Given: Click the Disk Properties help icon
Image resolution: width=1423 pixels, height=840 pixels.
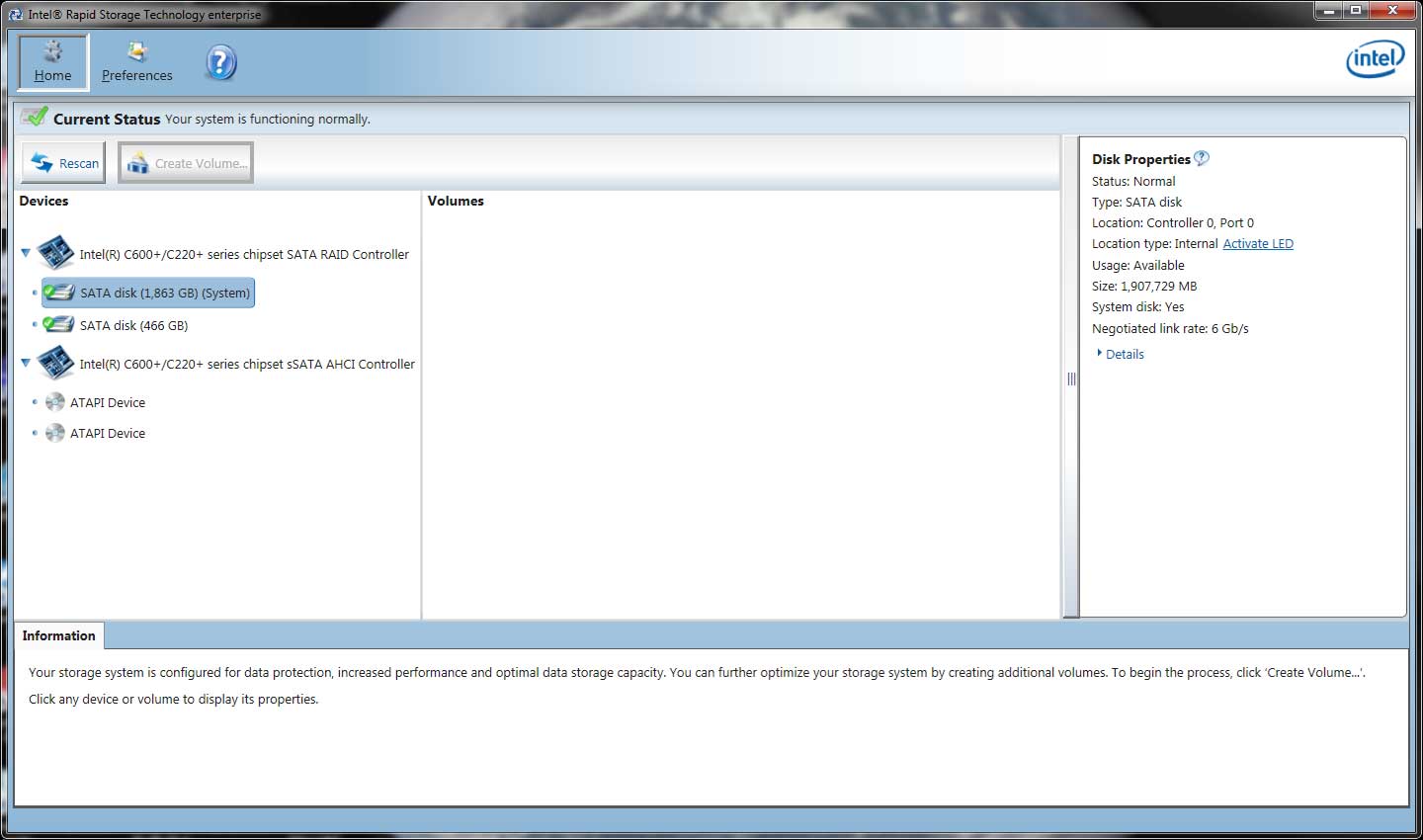Looking at the screenshot, I should (1202, 158).
